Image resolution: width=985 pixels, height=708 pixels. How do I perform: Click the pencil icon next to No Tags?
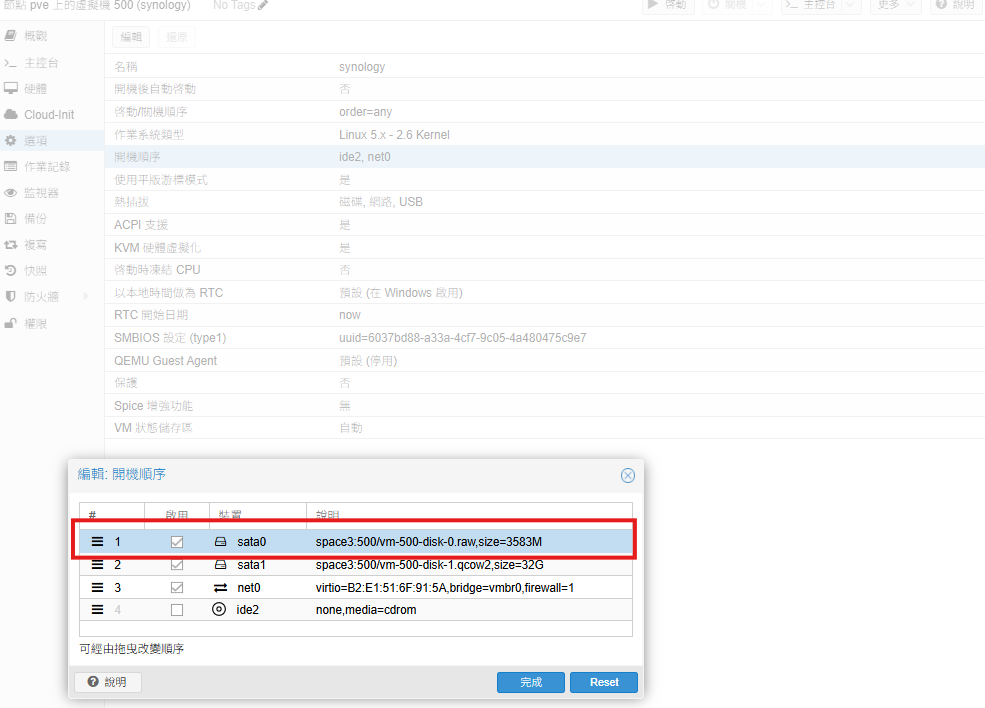coord(263,6)
